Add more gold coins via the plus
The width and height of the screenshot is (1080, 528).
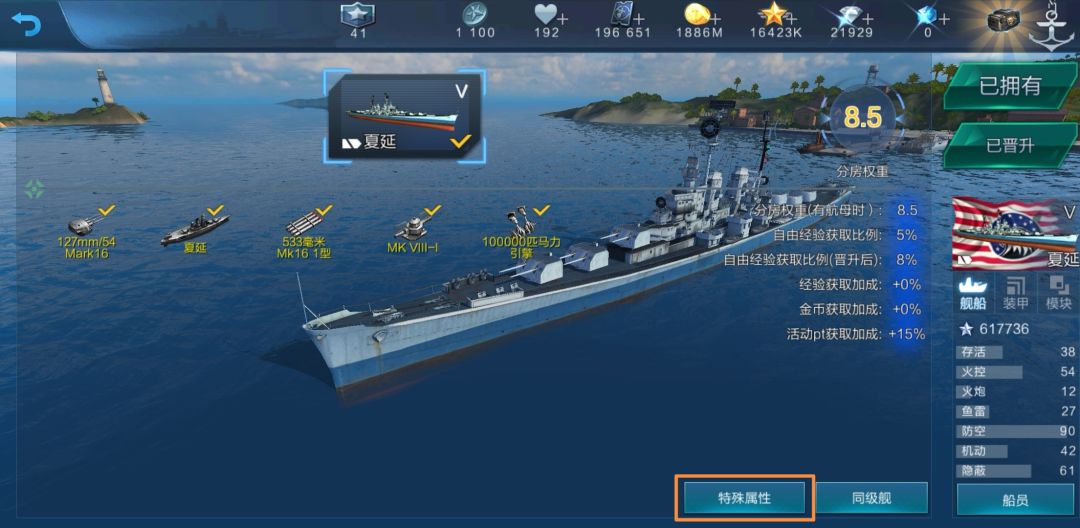click(714, 18)
